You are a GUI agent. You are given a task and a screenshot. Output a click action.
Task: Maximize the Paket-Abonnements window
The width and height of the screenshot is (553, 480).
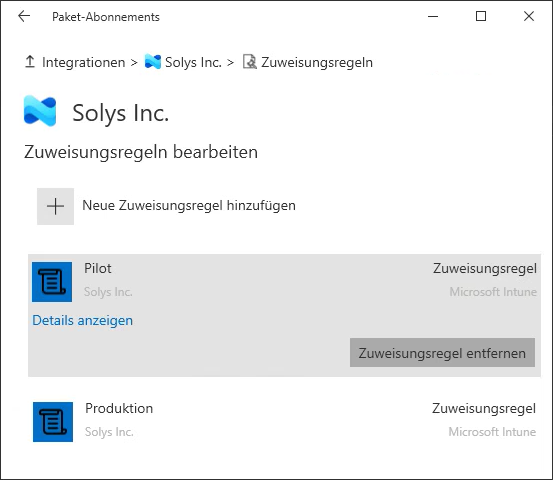click(481, 16)
